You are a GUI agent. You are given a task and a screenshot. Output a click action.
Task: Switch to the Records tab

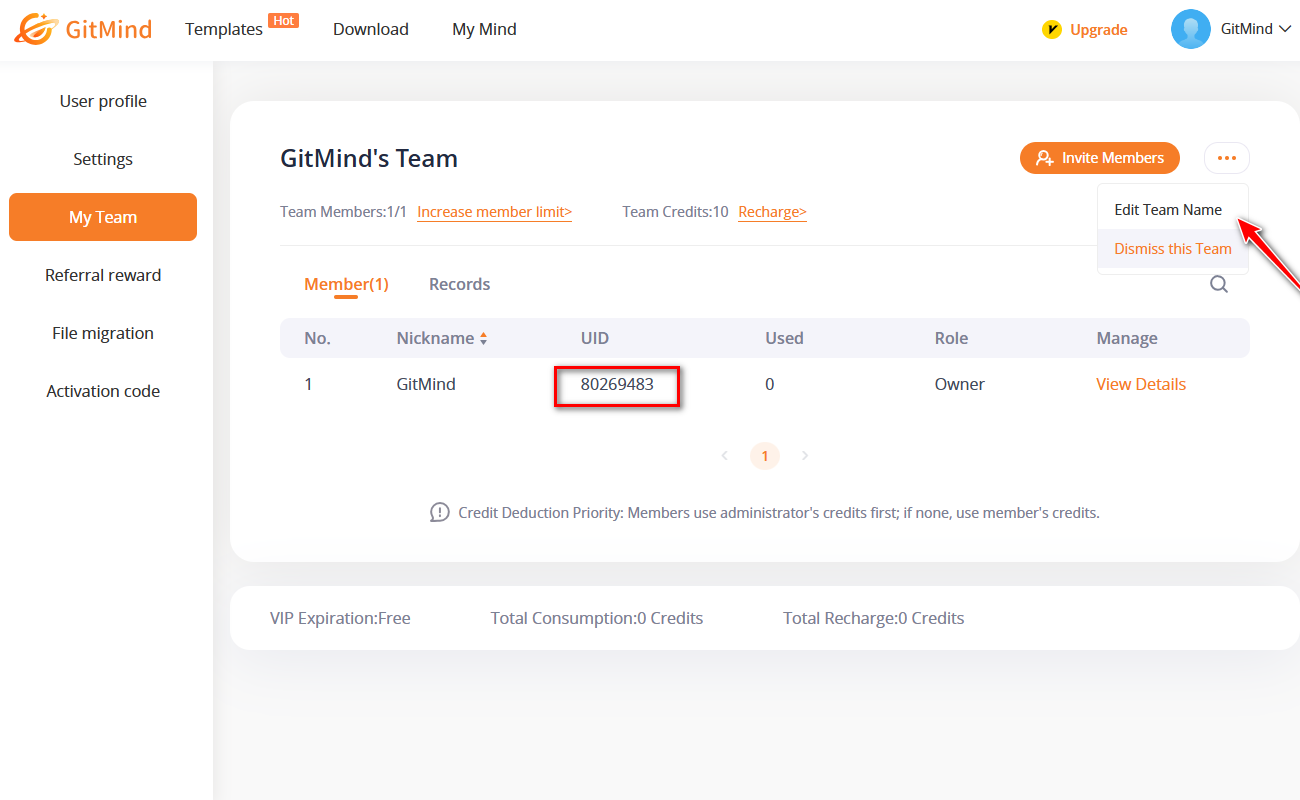click(459, 284)
